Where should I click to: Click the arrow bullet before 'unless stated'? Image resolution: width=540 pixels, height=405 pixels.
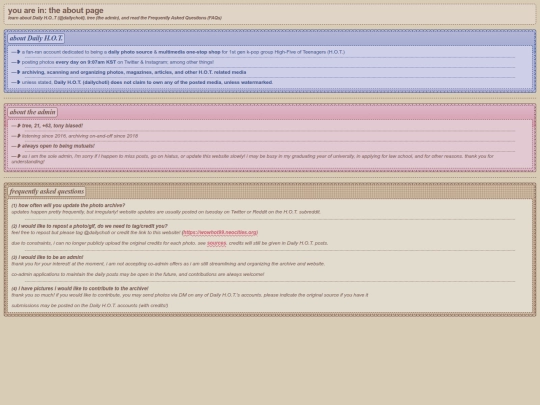16,82
